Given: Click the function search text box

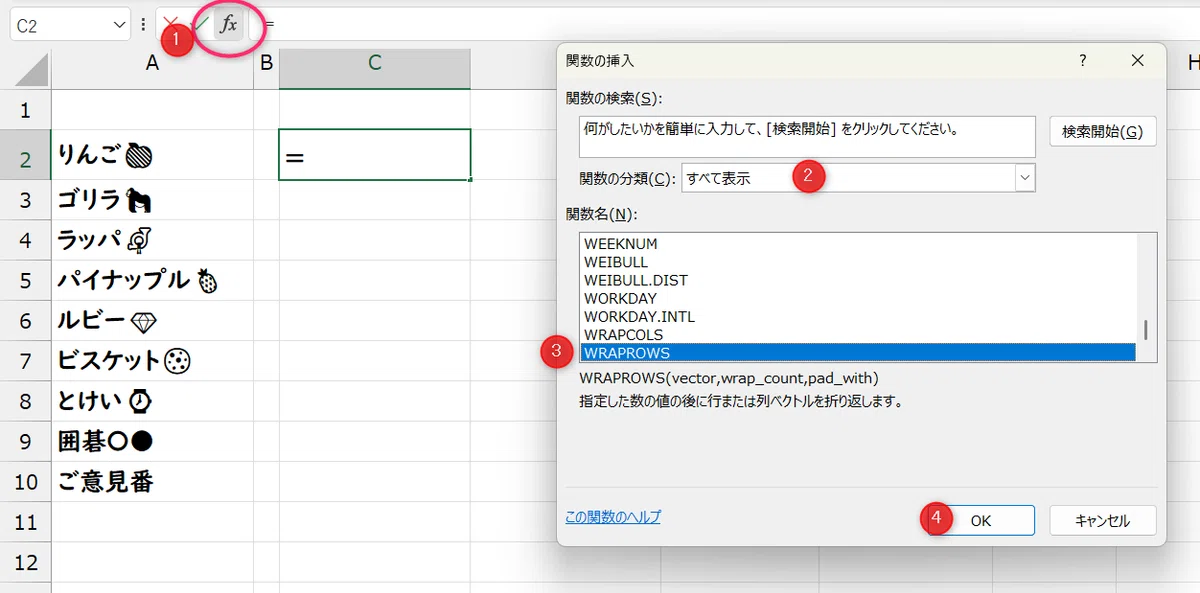Looking at the screenshot, I should 807,137.
